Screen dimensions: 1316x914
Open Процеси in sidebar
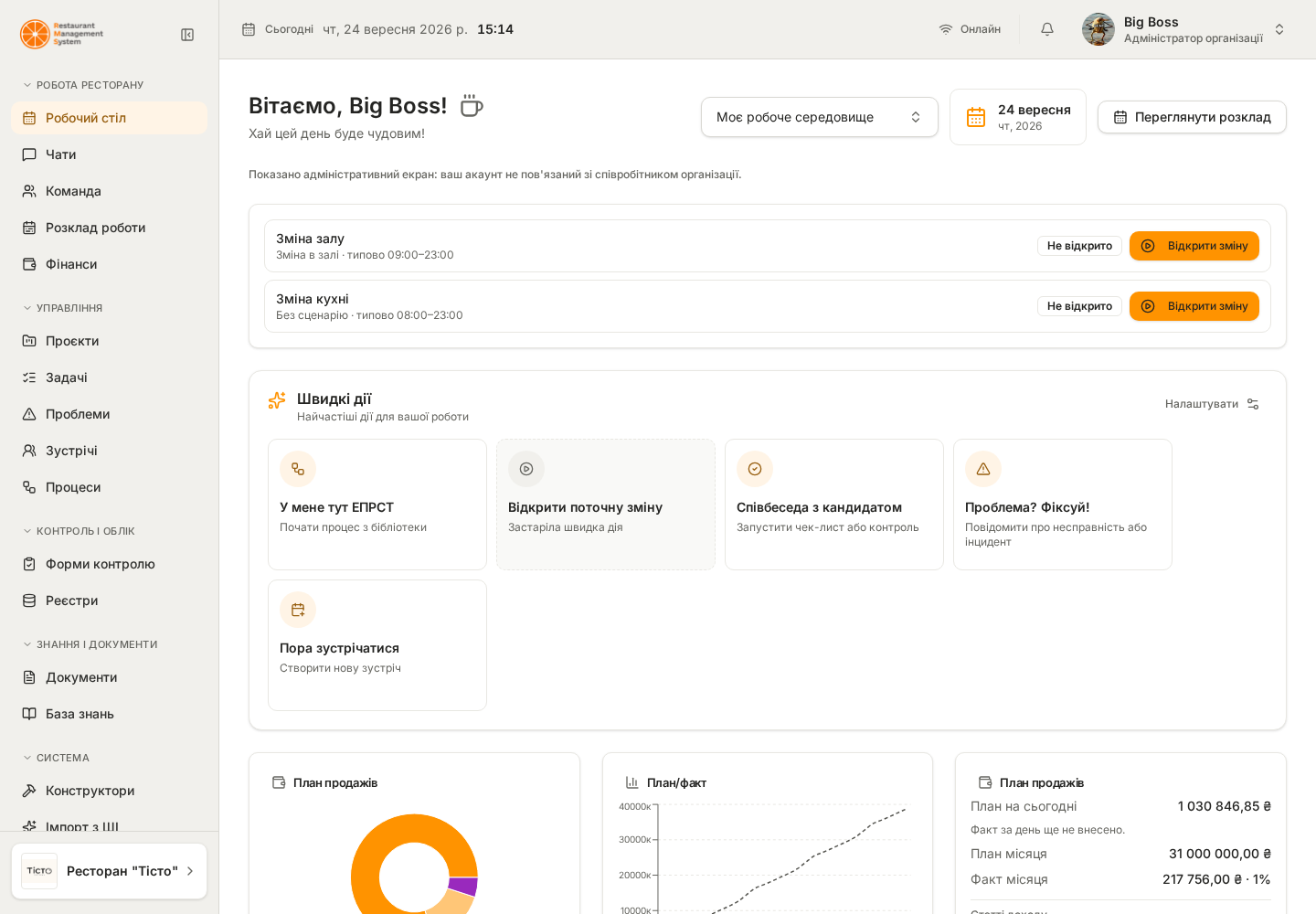coord(110,487)
